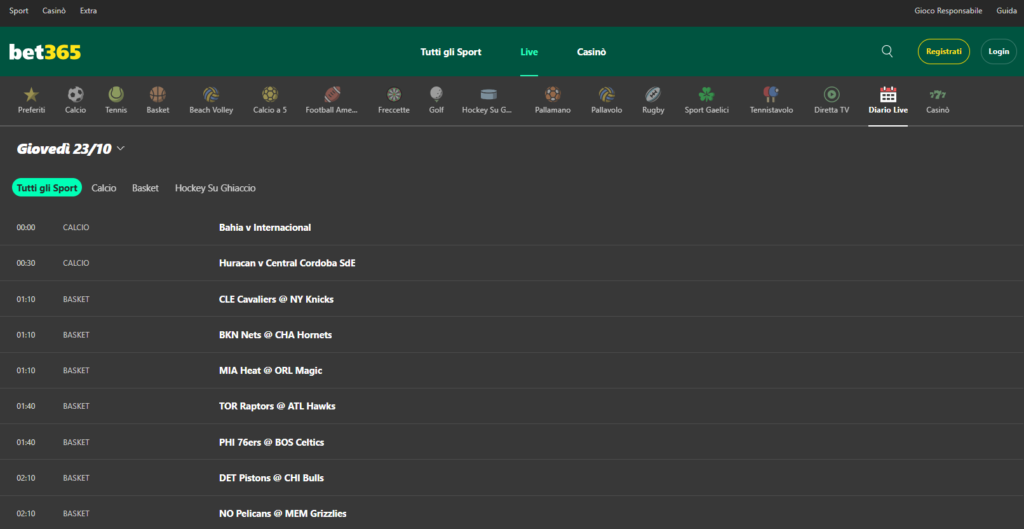
Task: Open the Casinò slot icon in sports bar
Action: (937, 95)
